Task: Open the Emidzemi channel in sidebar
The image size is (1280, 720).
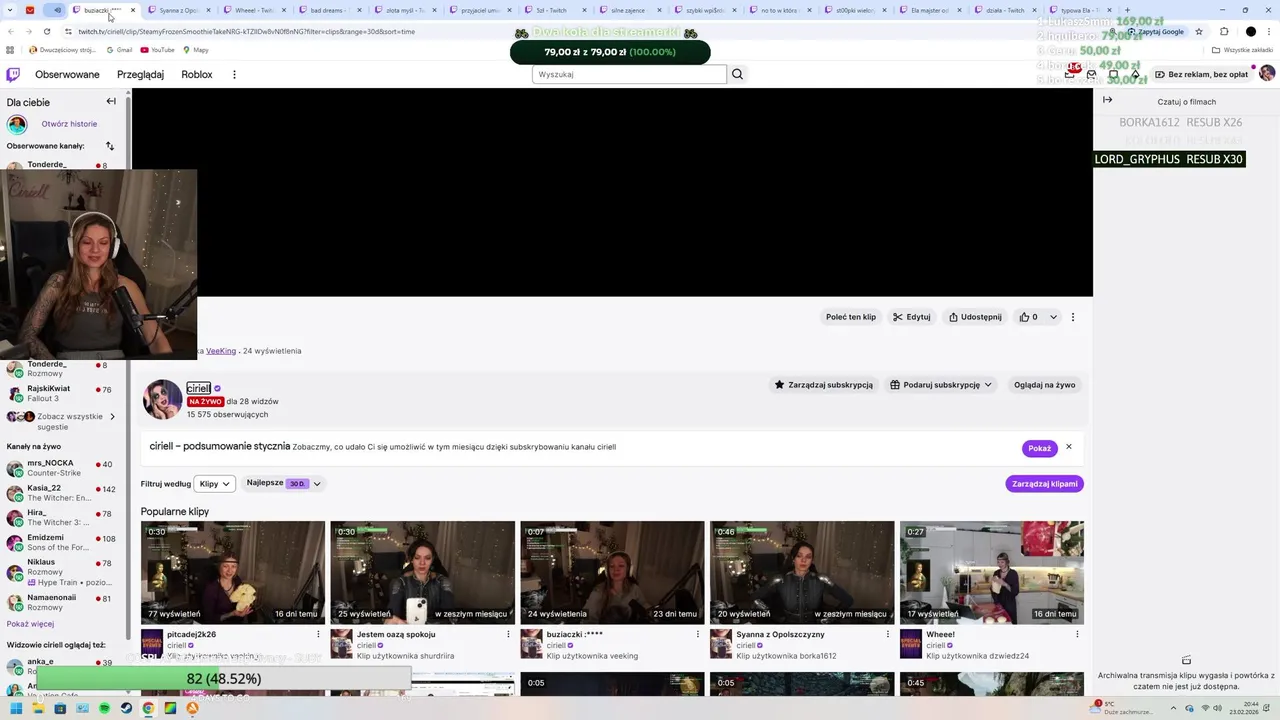Action: (62, 542)
